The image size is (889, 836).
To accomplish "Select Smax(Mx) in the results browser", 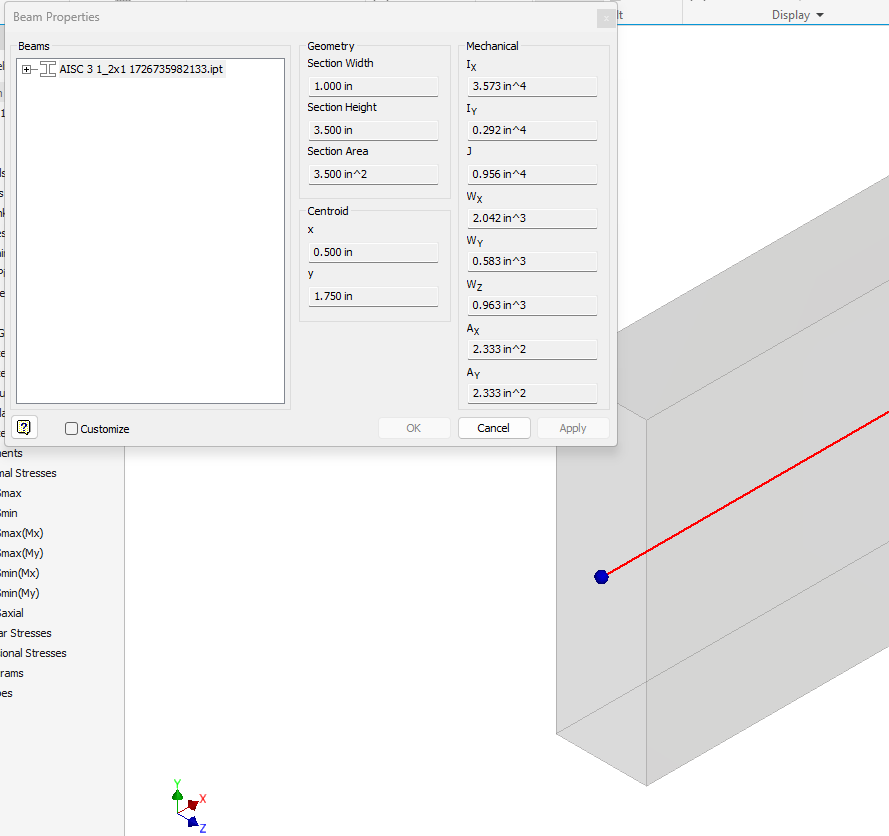I will [x=22, y=533].
